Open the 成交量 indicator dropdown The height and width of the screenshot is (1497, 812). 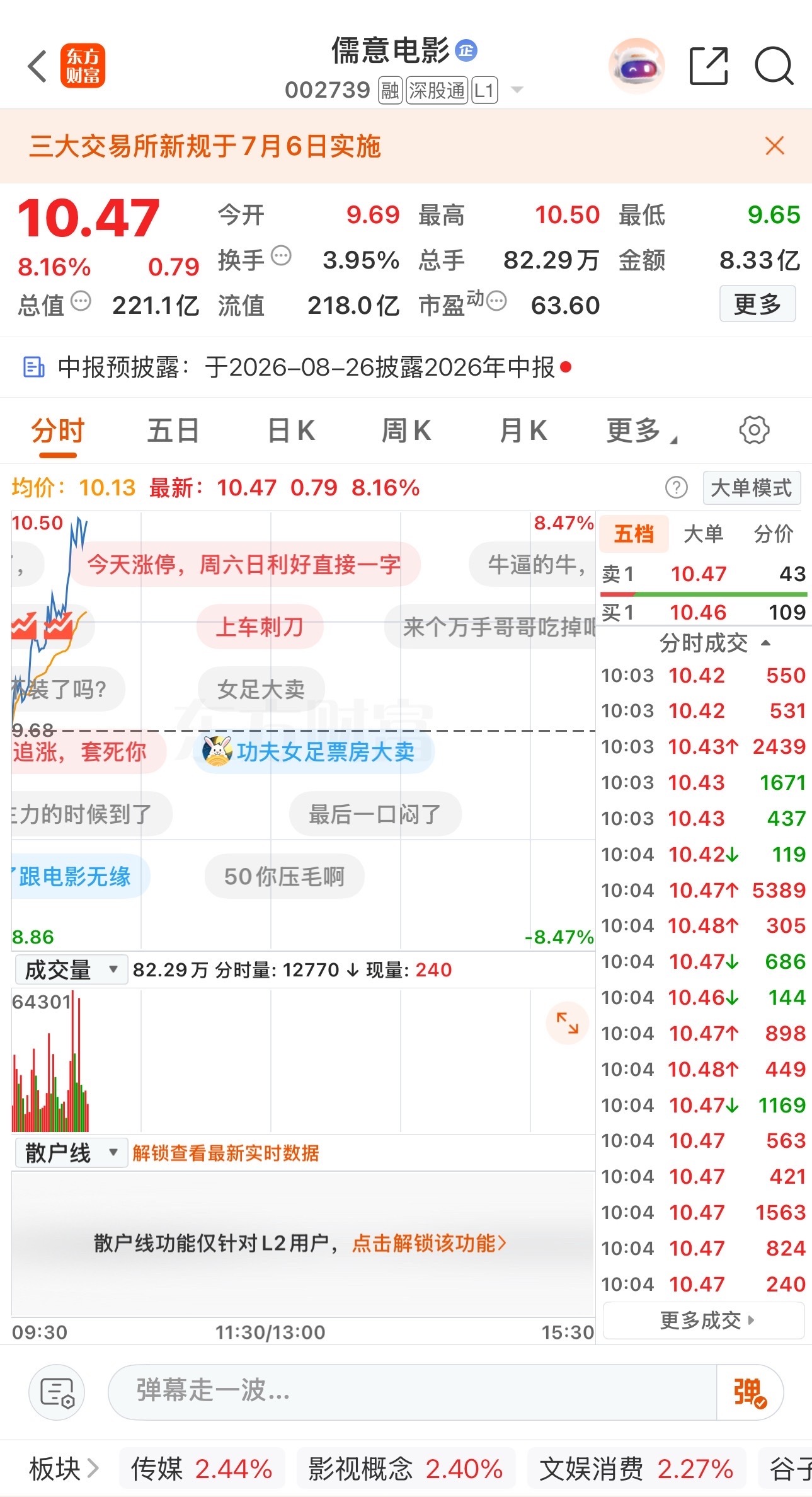(x=71, y=969)
